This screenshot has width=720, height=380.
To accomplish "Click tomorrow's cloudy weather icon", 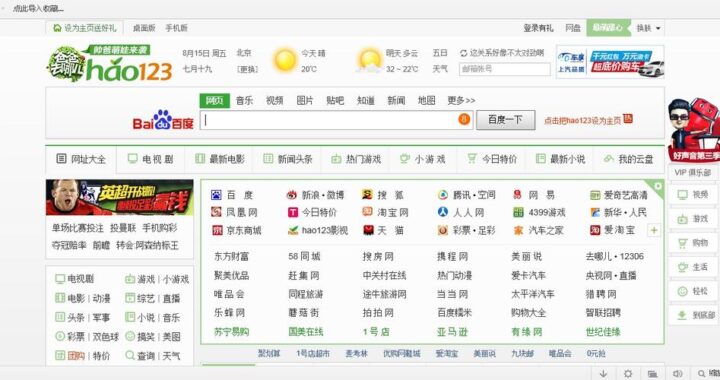I will (x=370, y=61).
